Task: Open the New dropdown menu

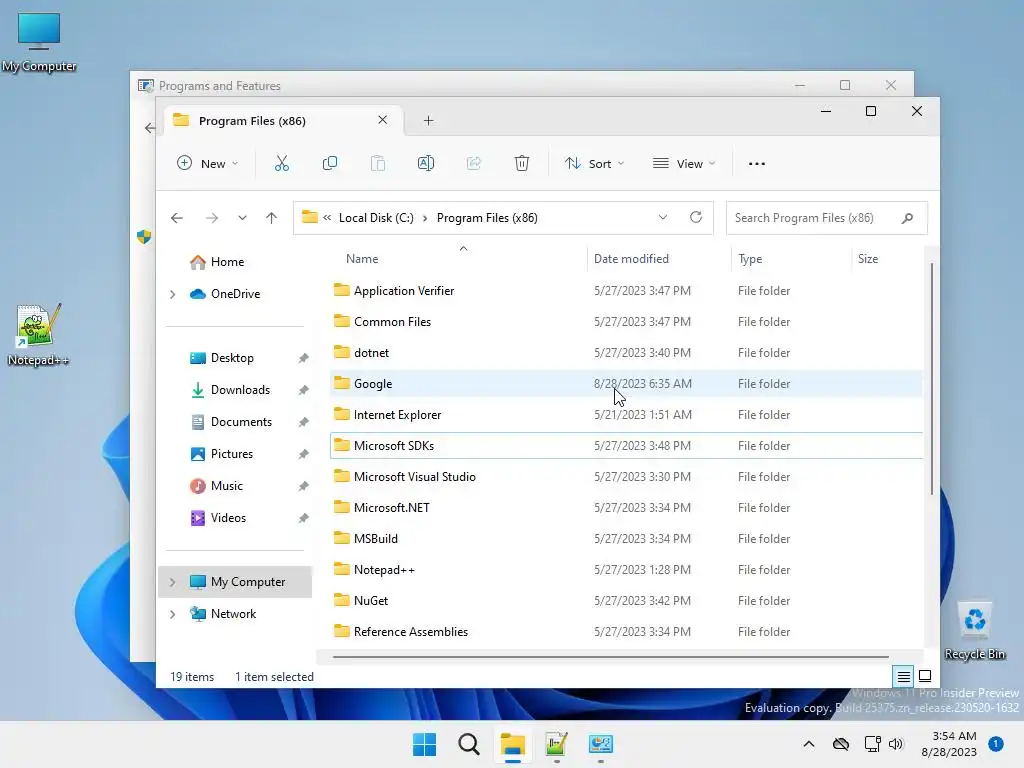Action: 208,163
